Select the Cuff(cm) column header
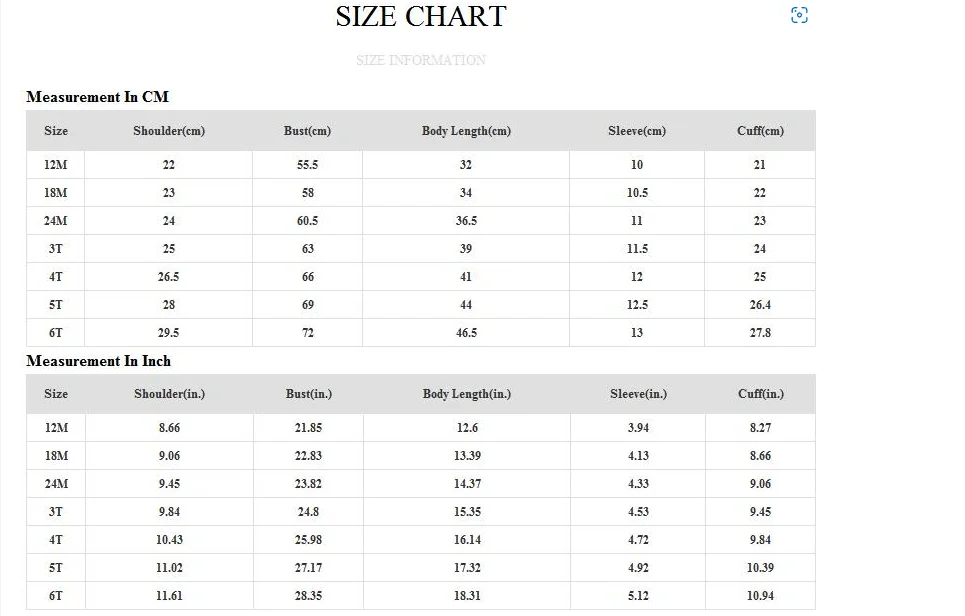965x616 pixels. (760, 131)
